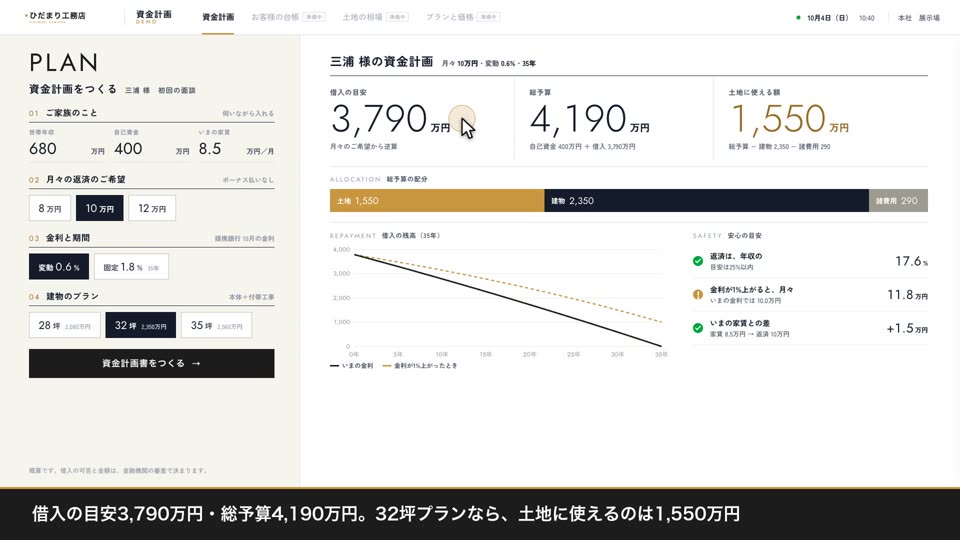Click the 03 金利と期間 section heading
960x540 pixels.
click(x=59, y=238)
